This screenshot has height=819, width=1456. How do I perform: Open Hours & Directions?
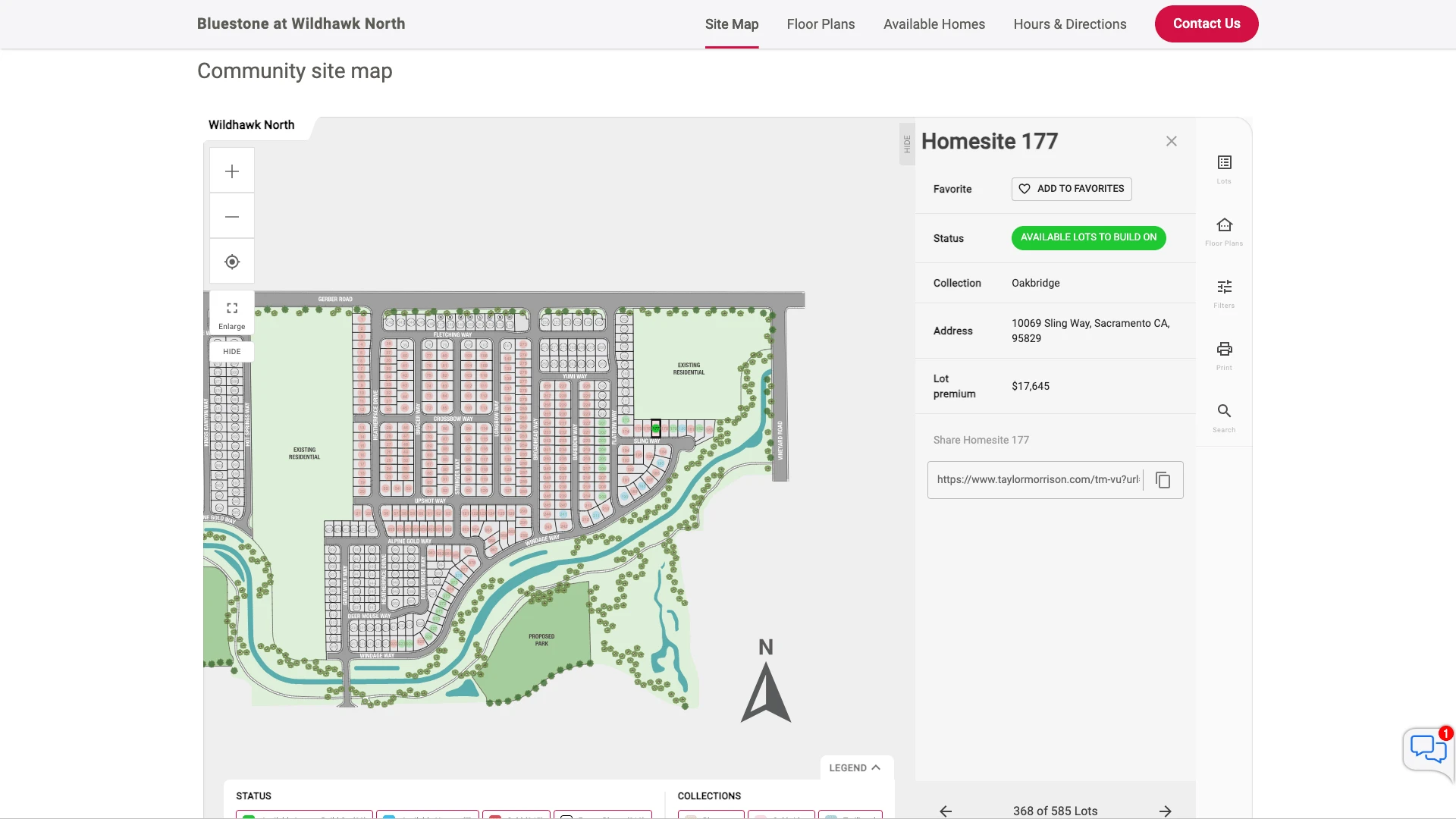1070,24
